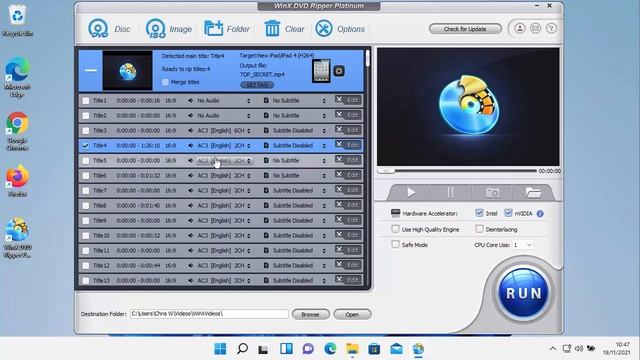Check the Title3 checkbox

86,131
